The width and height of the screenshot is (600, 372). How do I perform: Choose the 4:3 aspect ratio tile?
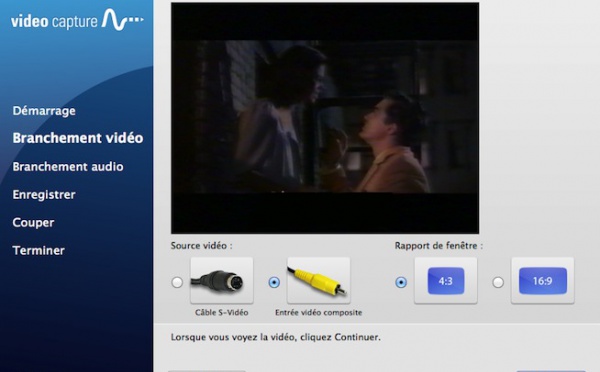[x=446, y=281]
